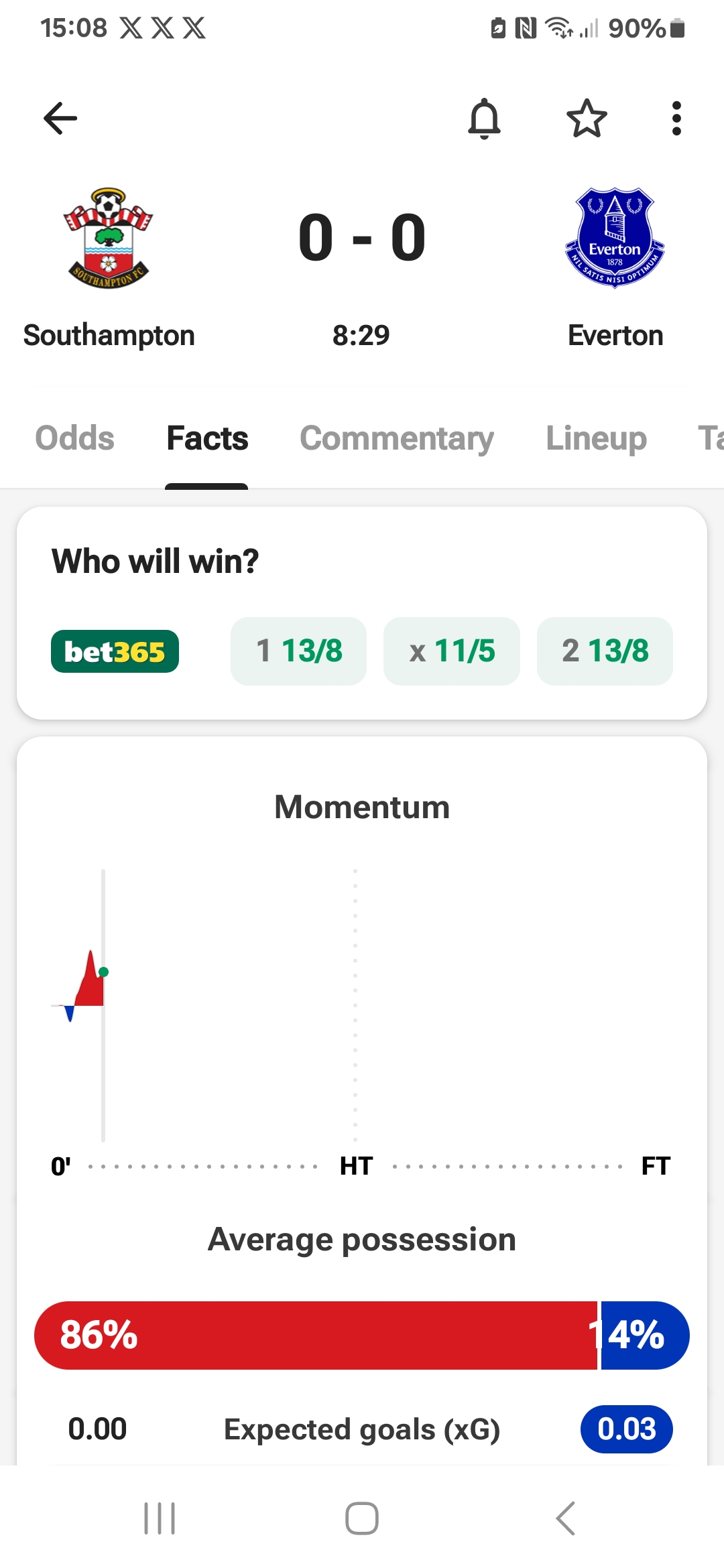
Task: Select home win odds 13/8
Action: [298, 651]
